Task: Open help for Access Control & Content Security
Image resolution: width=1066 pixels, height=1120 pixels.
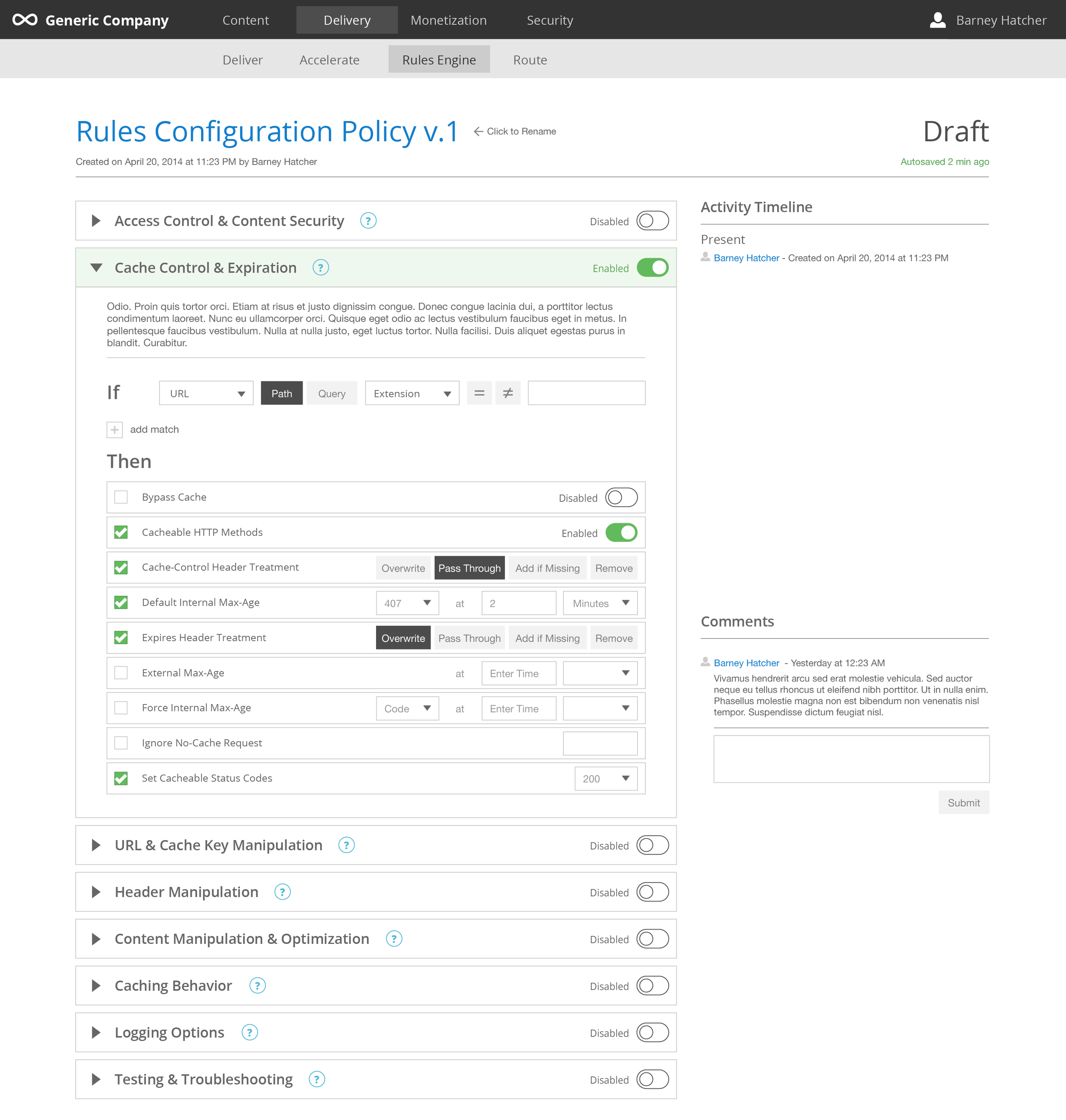Action: click(368, 221)
